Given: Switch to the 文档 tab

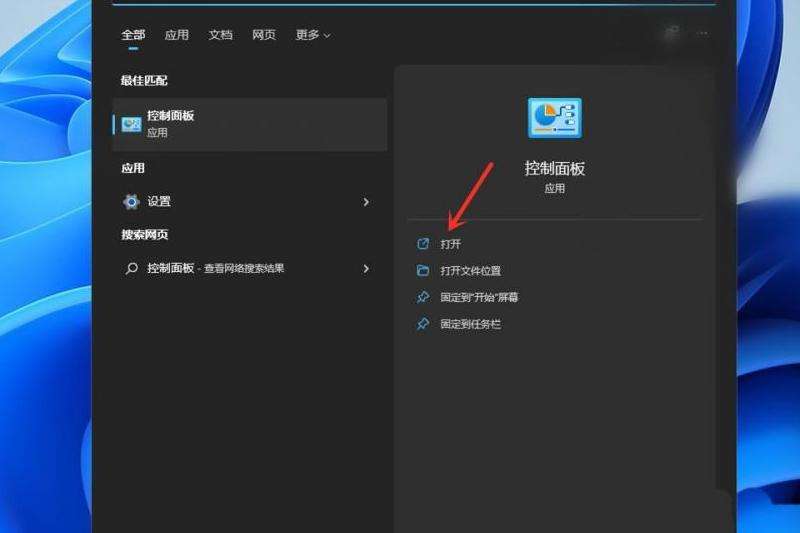Looking at the screenshot, I should tap(220, 35).
